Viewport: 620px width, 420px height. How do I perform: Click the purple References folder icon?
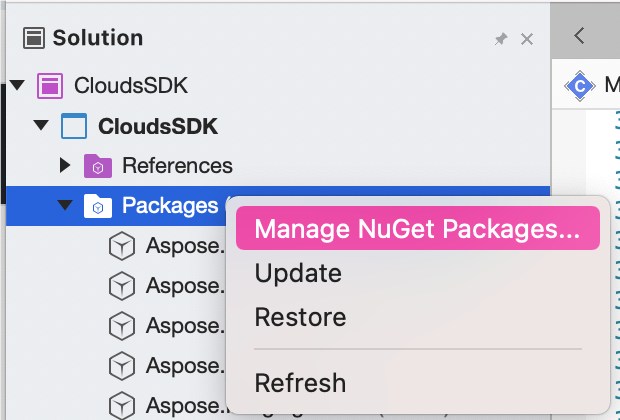pyautogui.click(x=97, y=165)
